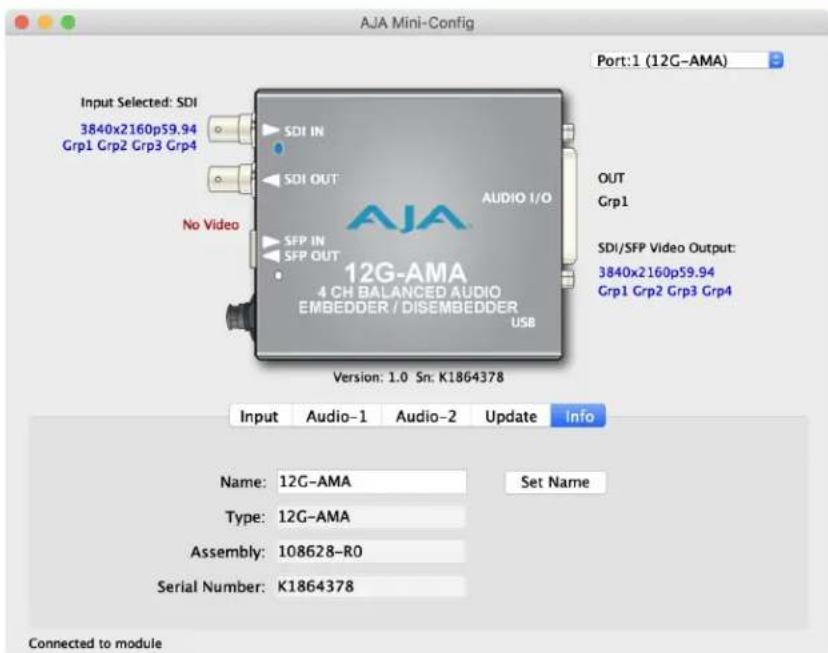Go to the Update tab
The height and width of the screenshot is (653, 828).
(511, 416)
